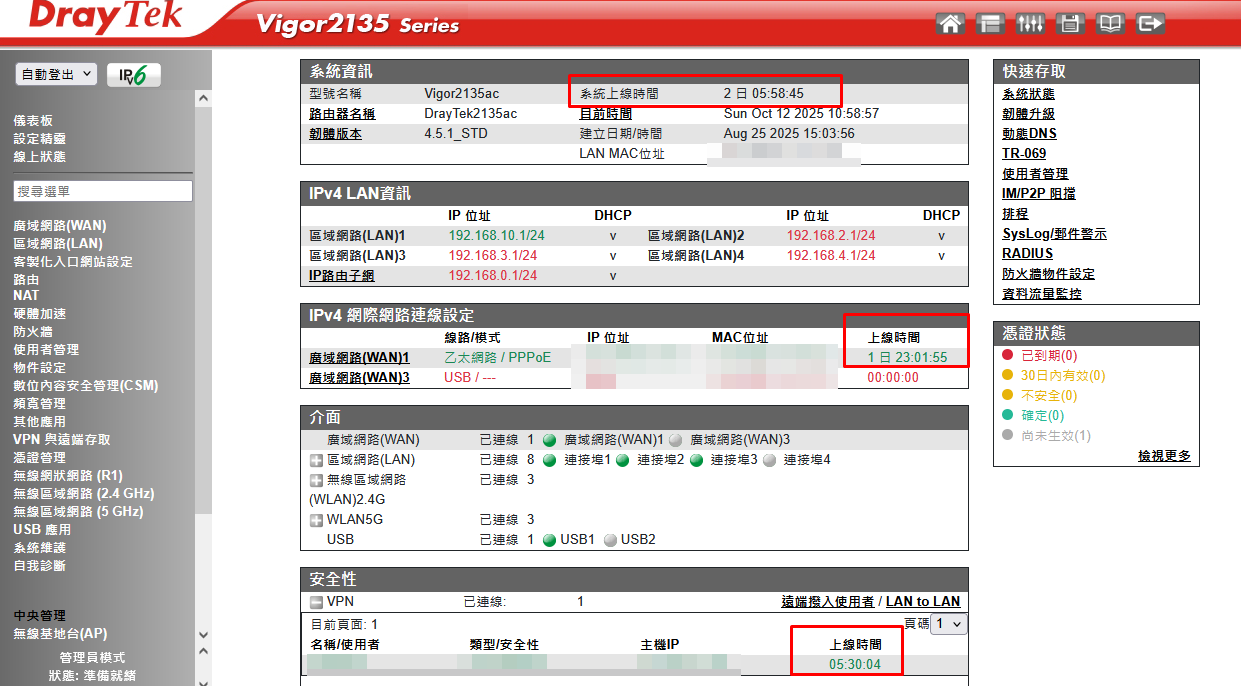This screenshot has height=686, width=1241.
Task: Click the 檢視更多 link in certificate status
Action: pos(1164,456)
